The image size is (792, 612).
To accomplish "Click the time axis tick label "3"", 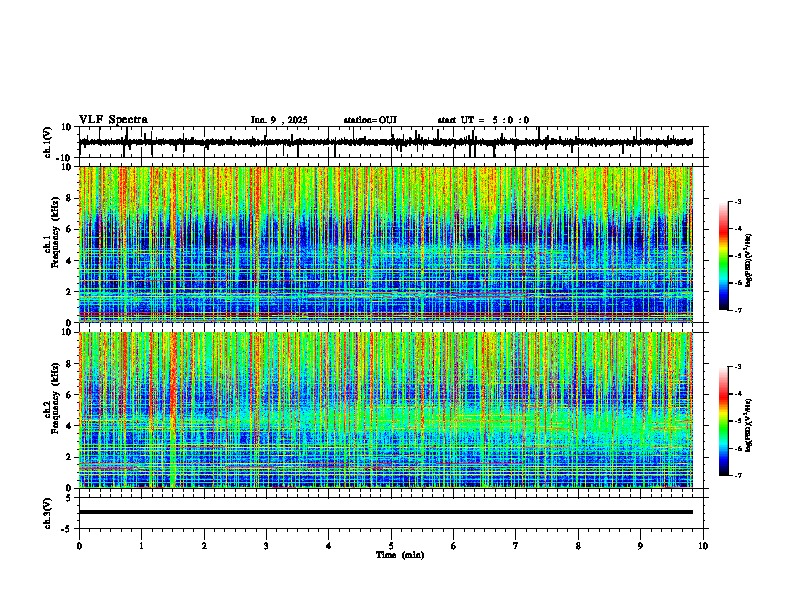I will [266, 546].
